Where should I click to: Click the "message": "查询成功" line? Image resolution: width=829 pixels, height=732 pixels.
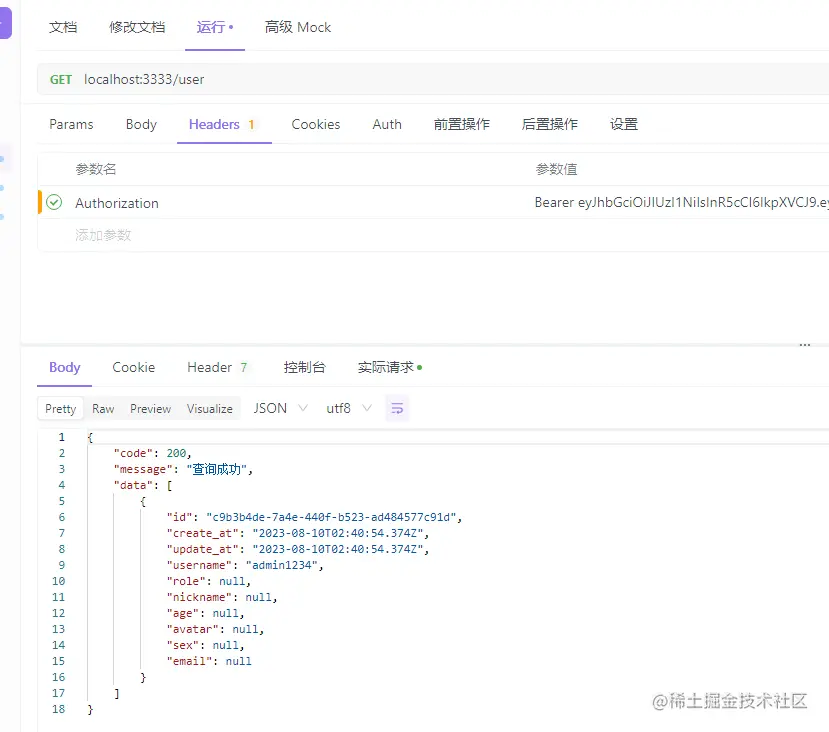pyautogui.click(x=183, y=469)
